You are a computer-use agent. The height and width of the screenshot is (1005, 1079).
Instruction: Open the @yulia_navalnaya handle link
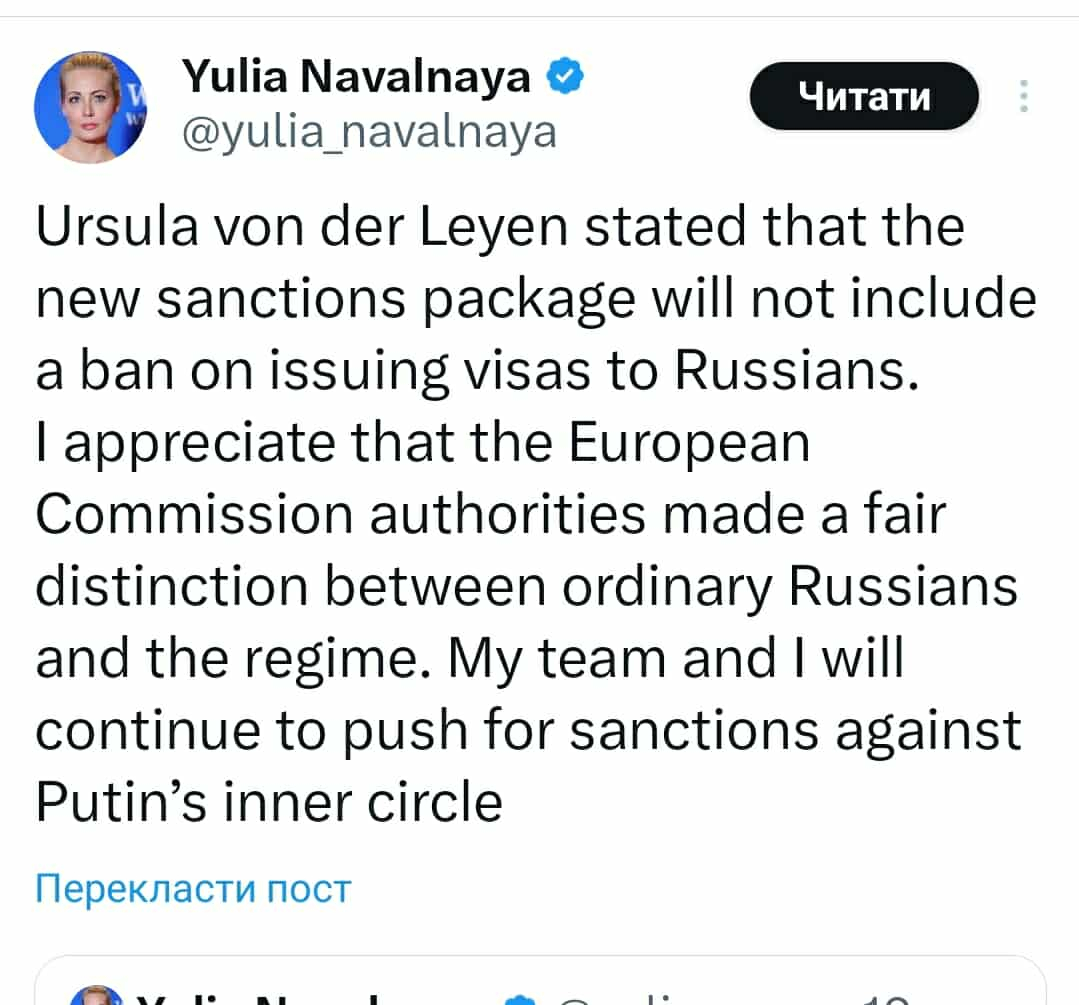coord(369,131)
